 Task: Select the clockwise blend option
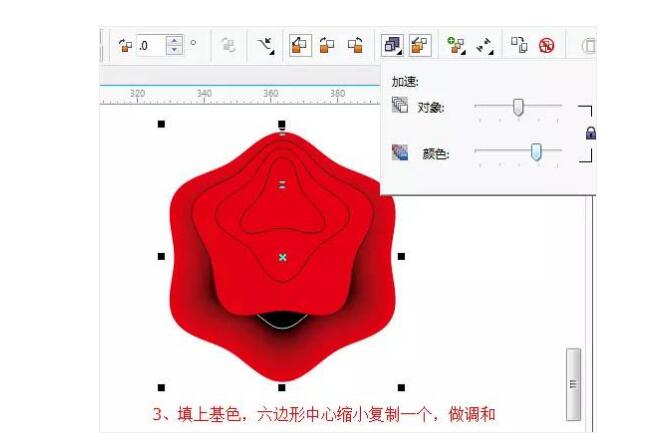click(x=327, y=45)
